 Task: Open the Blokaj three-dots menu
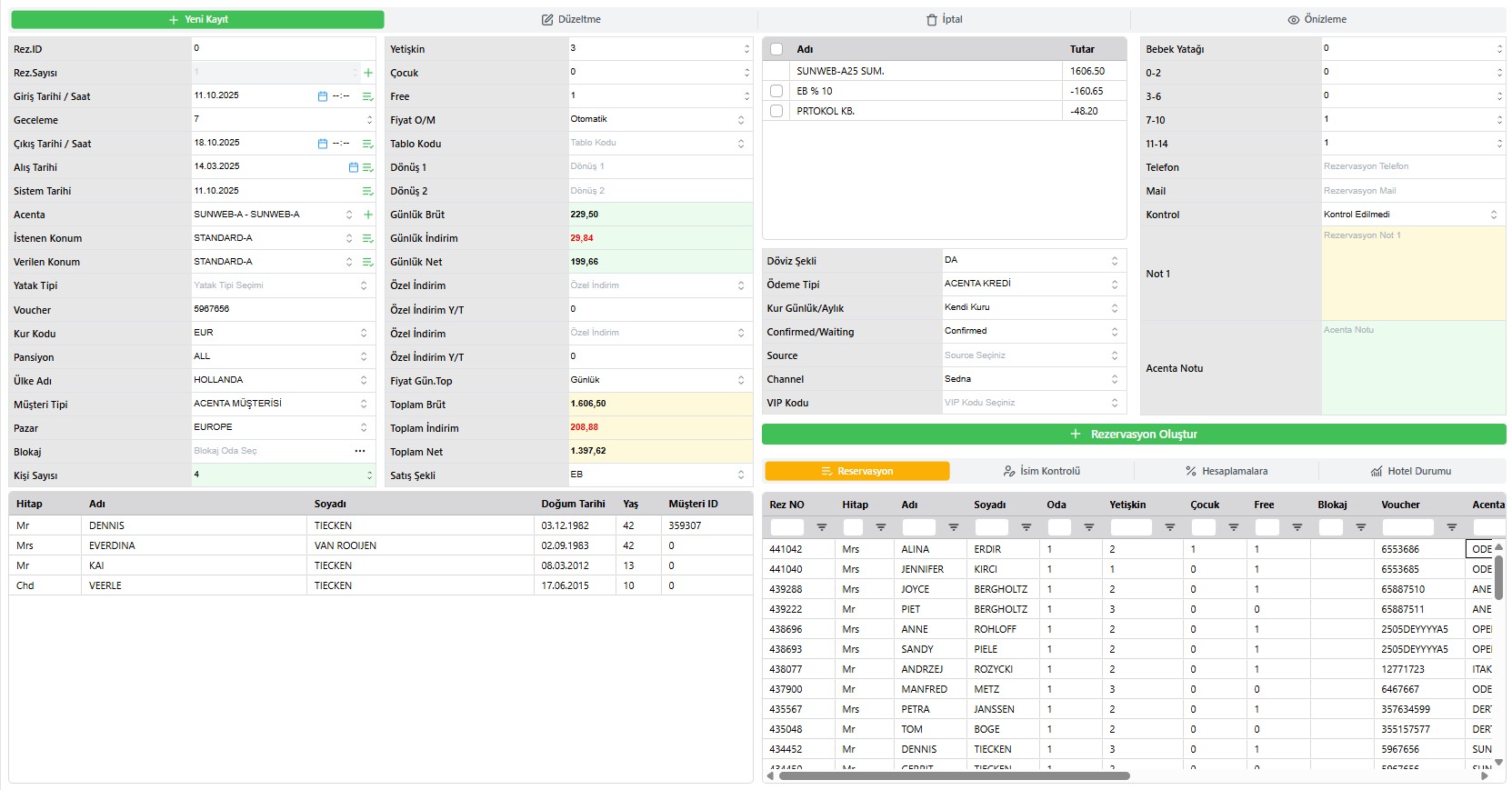click(360, 451)
